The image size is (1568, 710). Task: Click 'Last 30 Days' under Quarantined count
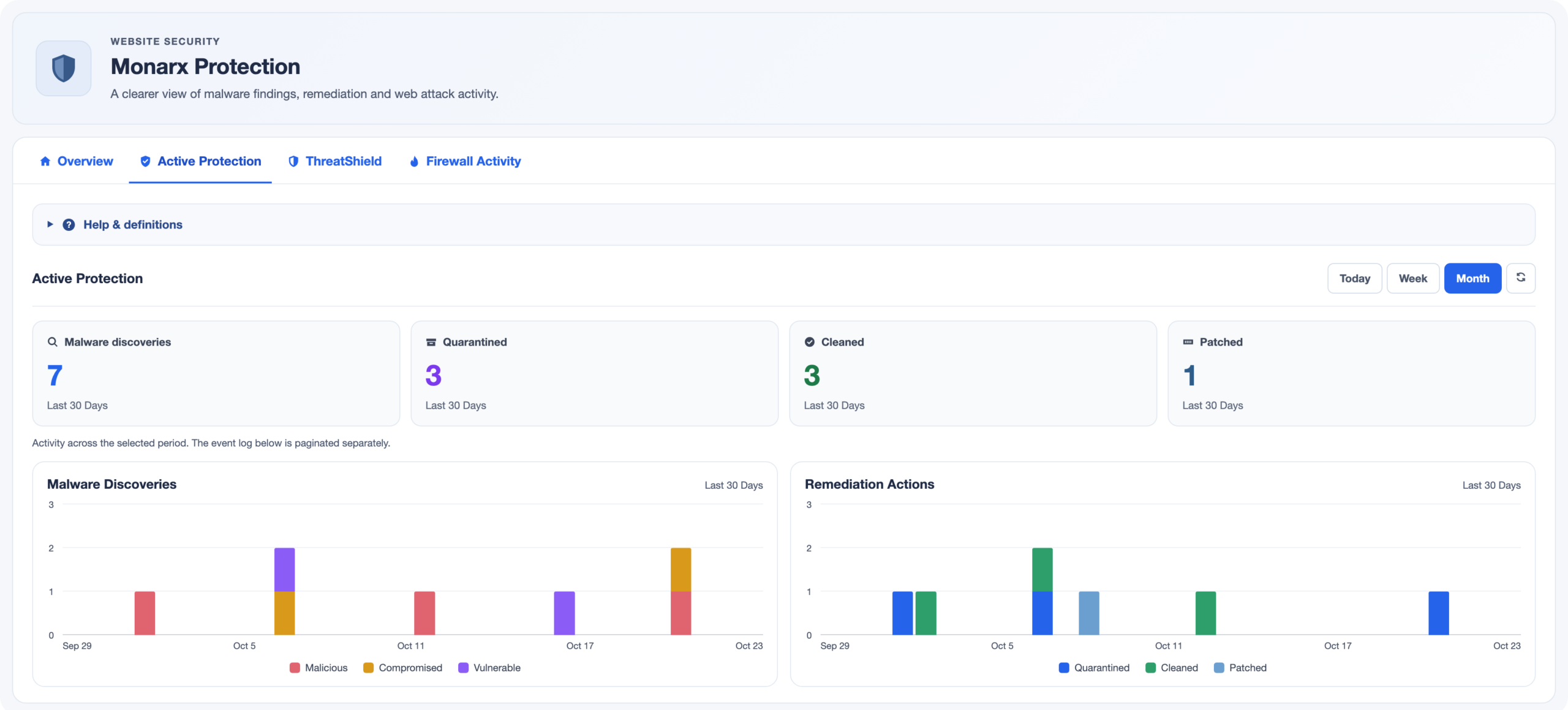(456, 406)
